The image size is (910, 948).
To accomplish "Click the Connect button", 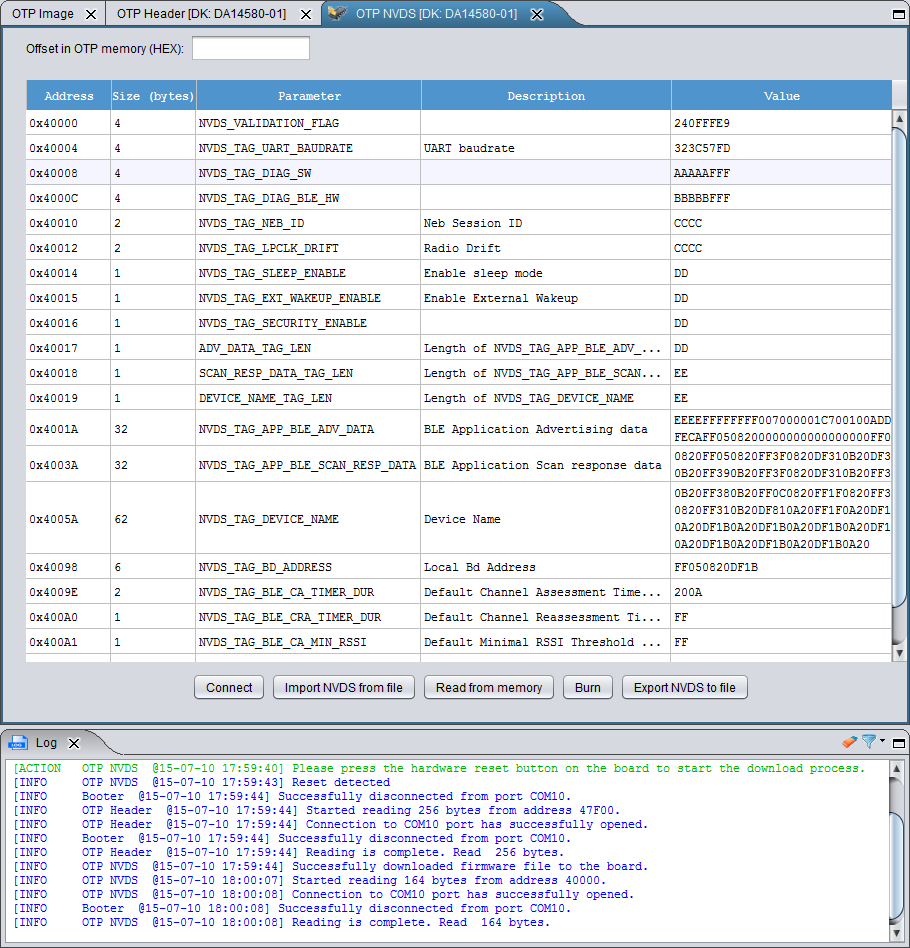I will (x=229, y=687).
